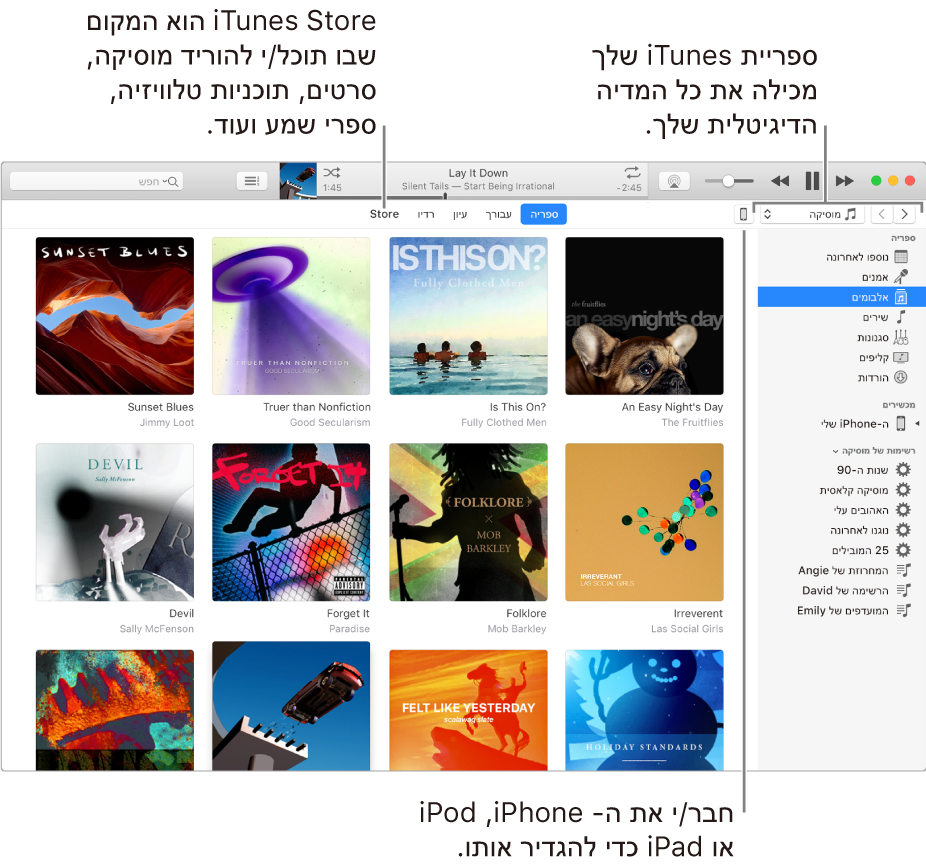Click the now-playing album artwork thumbnail

(x=298, y=181)
